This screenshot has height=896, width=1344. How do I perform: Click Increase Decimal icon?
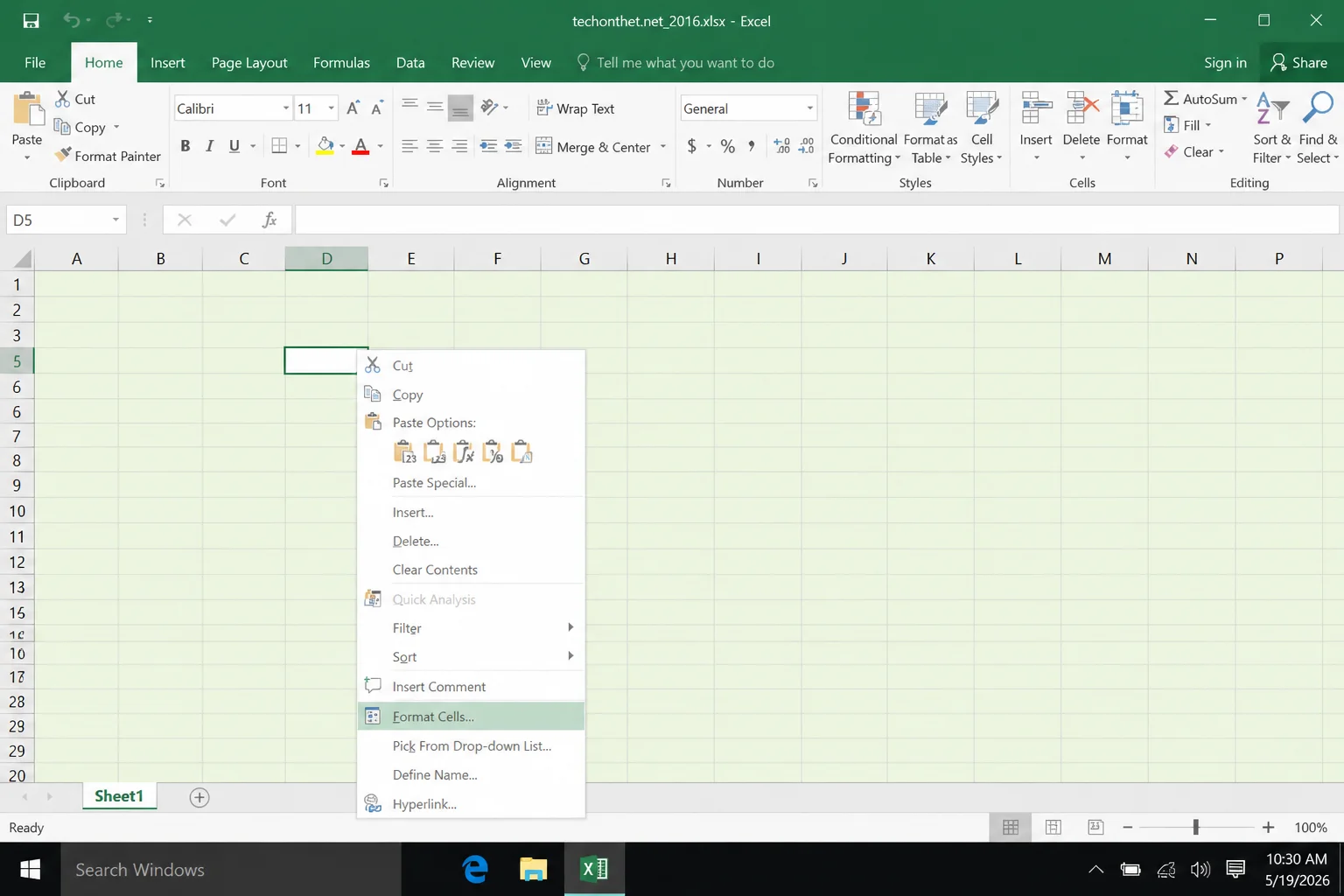click(782, 146)
